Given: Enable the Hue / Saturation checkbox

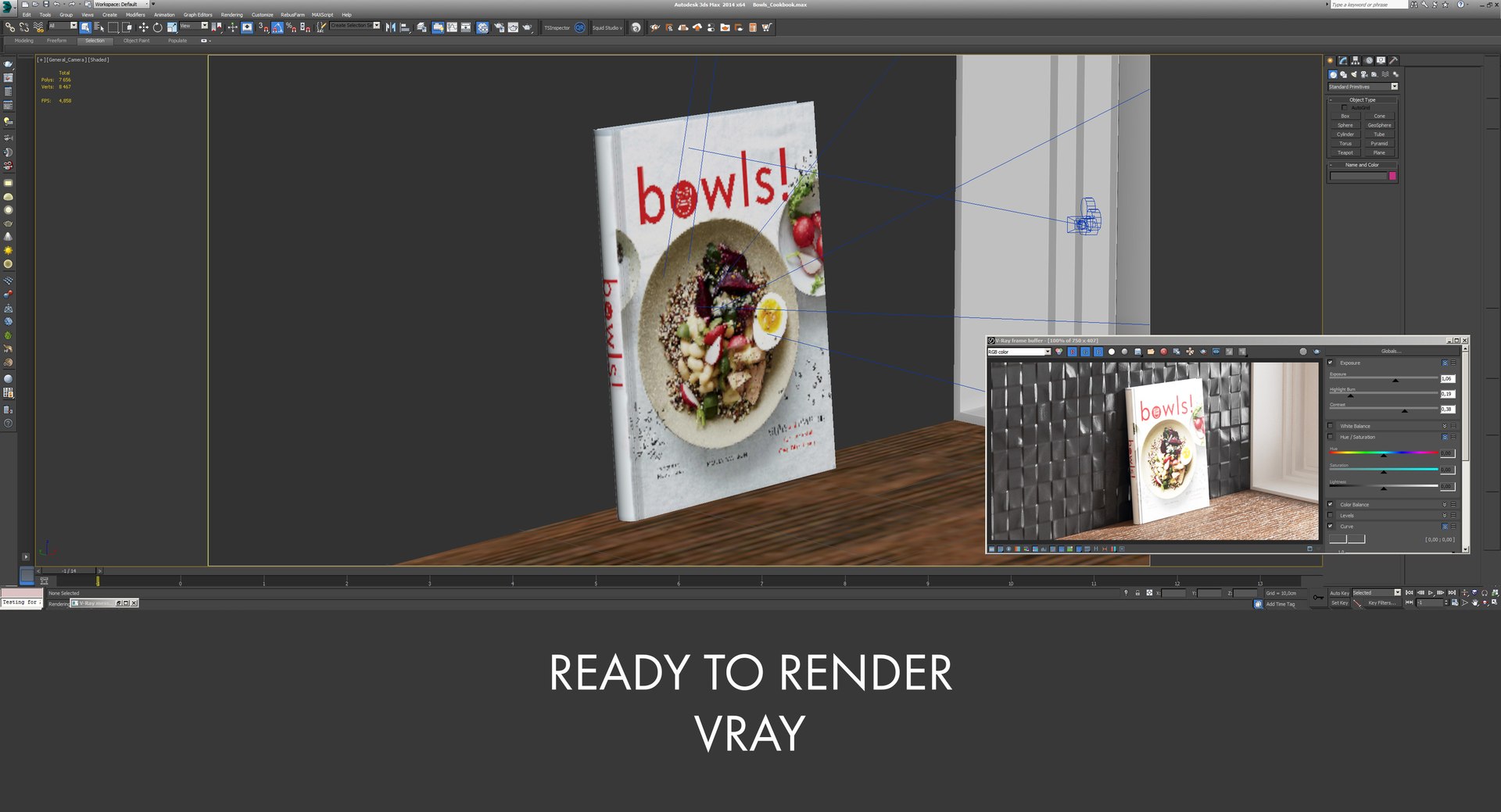Looking at the screenshot, I should pos(1331,437).
